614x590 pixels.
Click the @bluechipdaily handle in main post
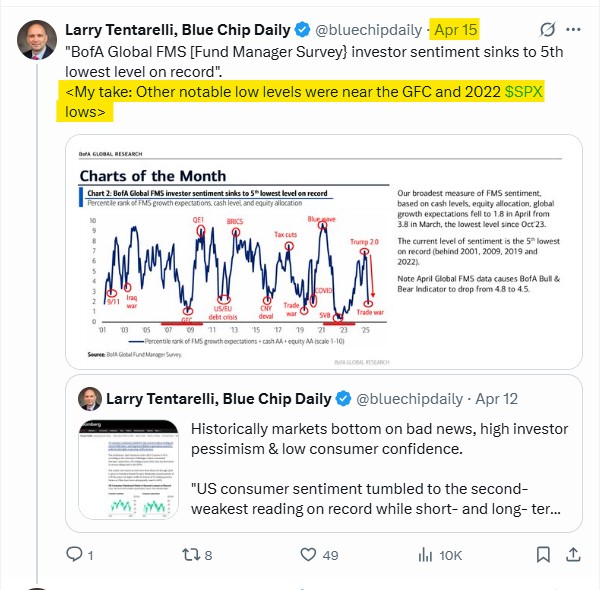click(368, 30)
